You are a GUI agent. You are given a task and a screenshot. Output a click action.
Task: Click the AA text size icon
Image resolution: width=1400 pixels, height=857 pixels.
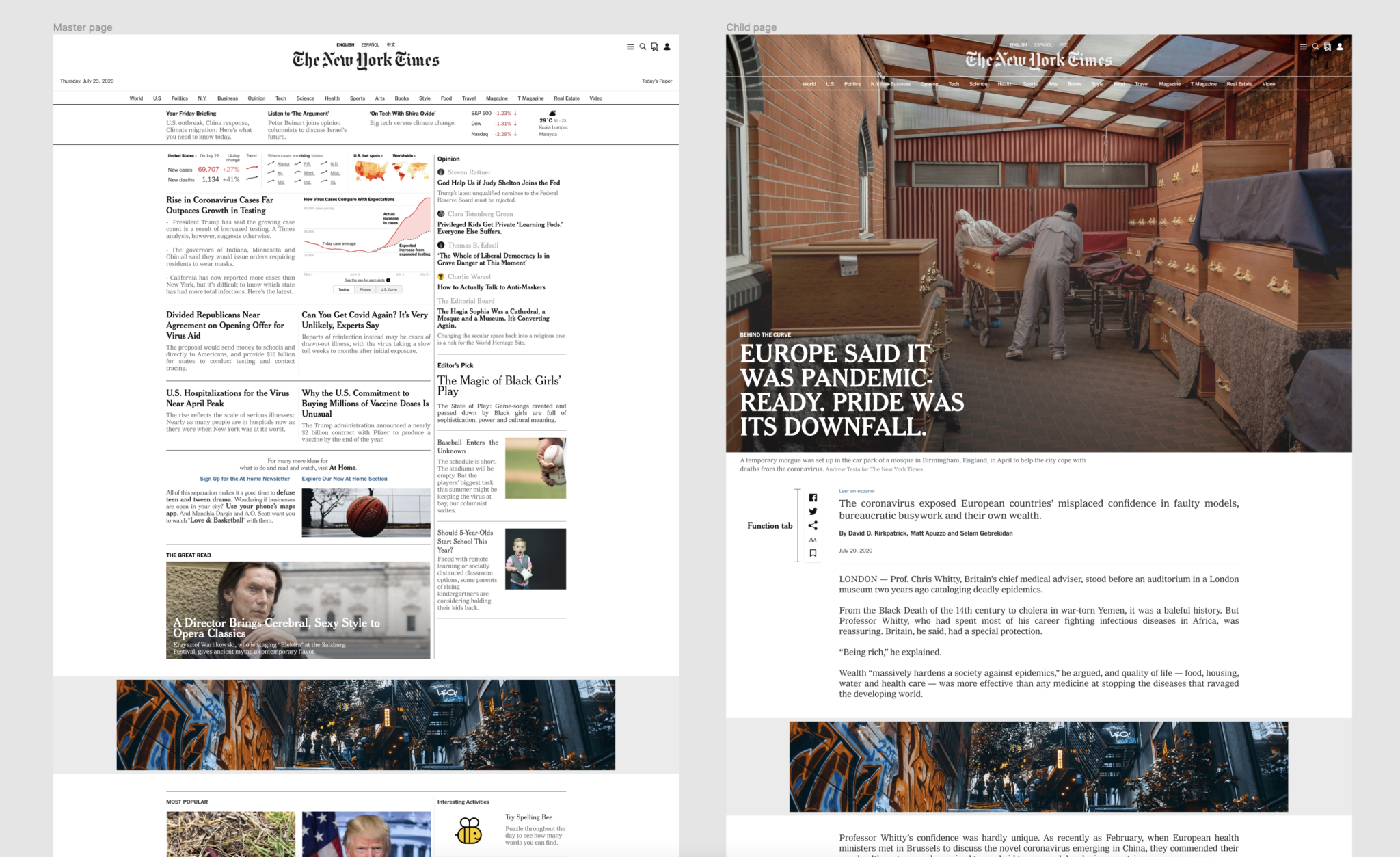pos(813,540)
